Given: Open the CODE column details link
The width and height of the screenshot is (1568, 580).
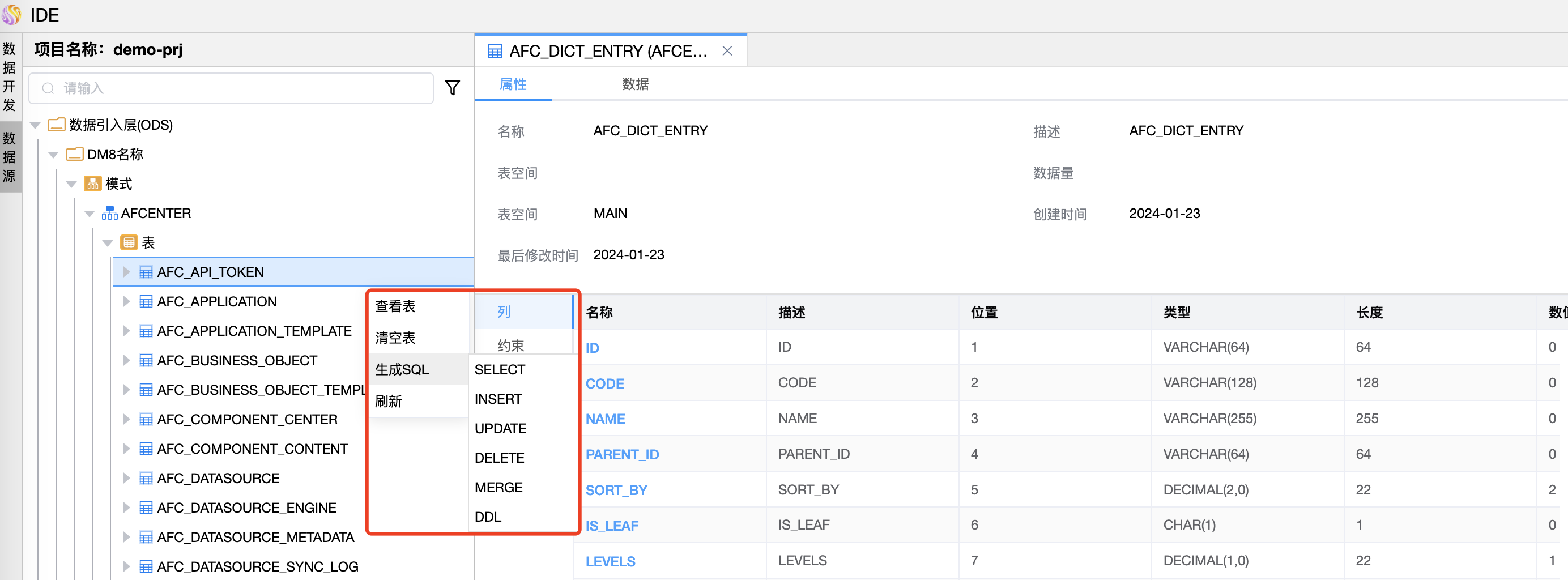Looking at the screenshot, I should coord(604,383).
